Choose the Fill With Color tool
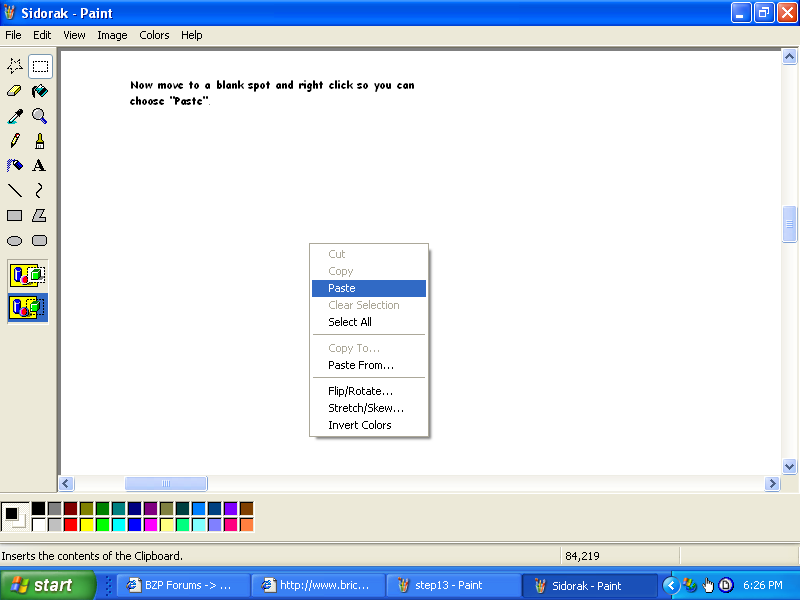The height and width of the screenshot is (600, 800). click(x=38, y=91)
